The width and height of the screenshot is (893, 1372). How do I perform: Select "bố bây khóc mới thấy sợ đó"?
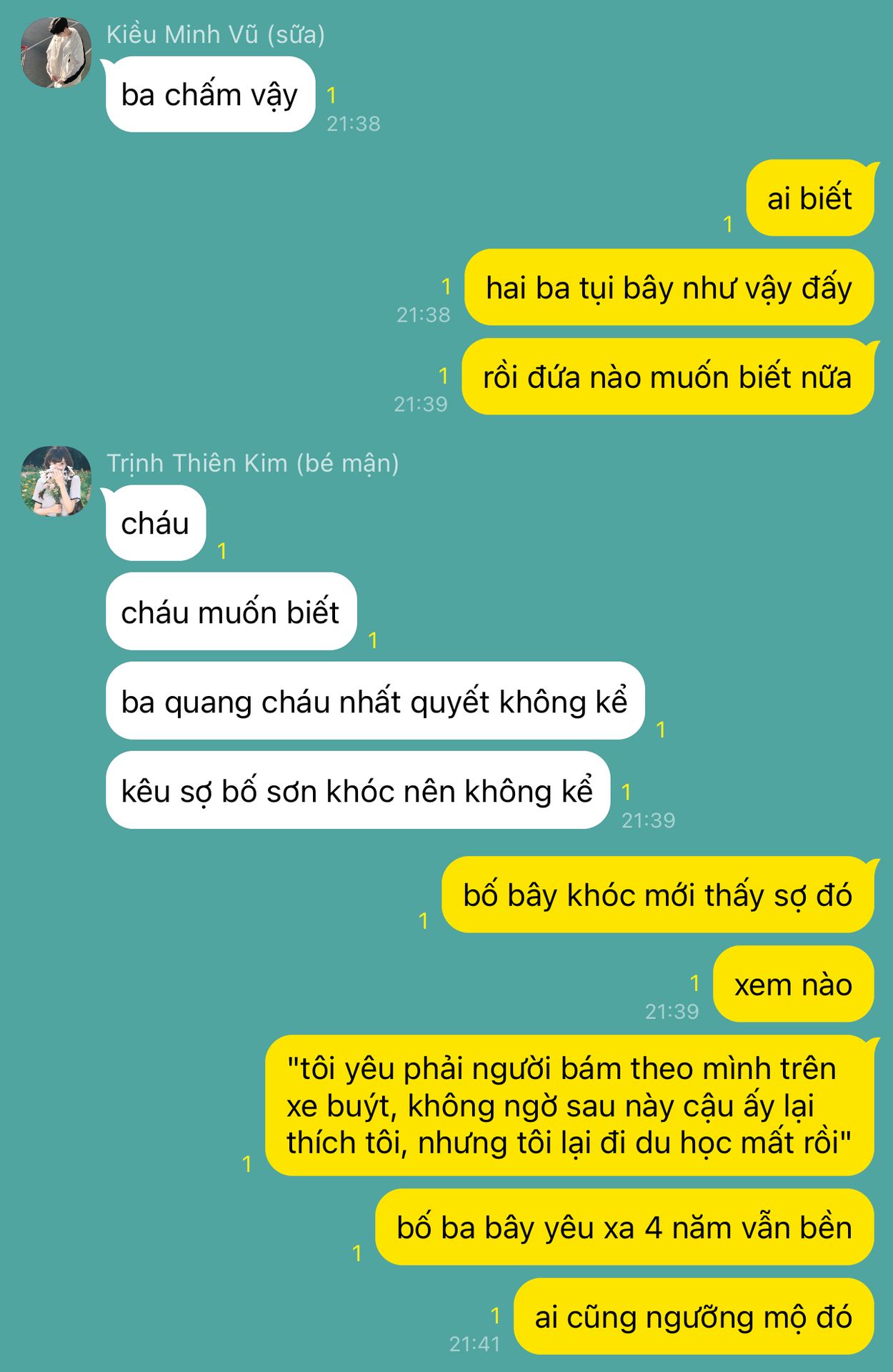click(x=657, y=895)
